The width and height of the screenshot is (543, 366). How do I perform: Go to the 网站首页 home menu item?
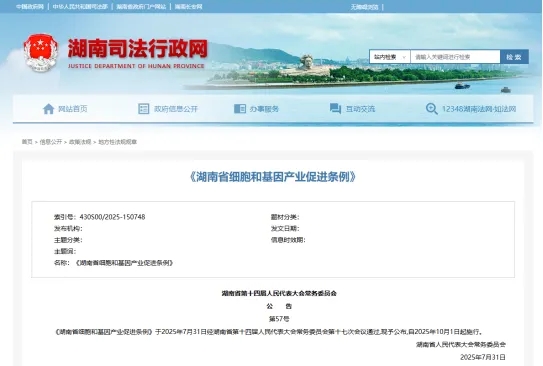[x=73, y=109]
